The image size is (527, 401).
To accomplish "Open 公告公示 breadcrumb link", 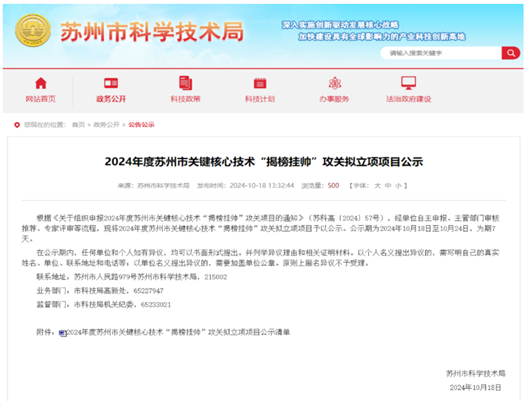I will pyautogui.click(x=141, y=125).
